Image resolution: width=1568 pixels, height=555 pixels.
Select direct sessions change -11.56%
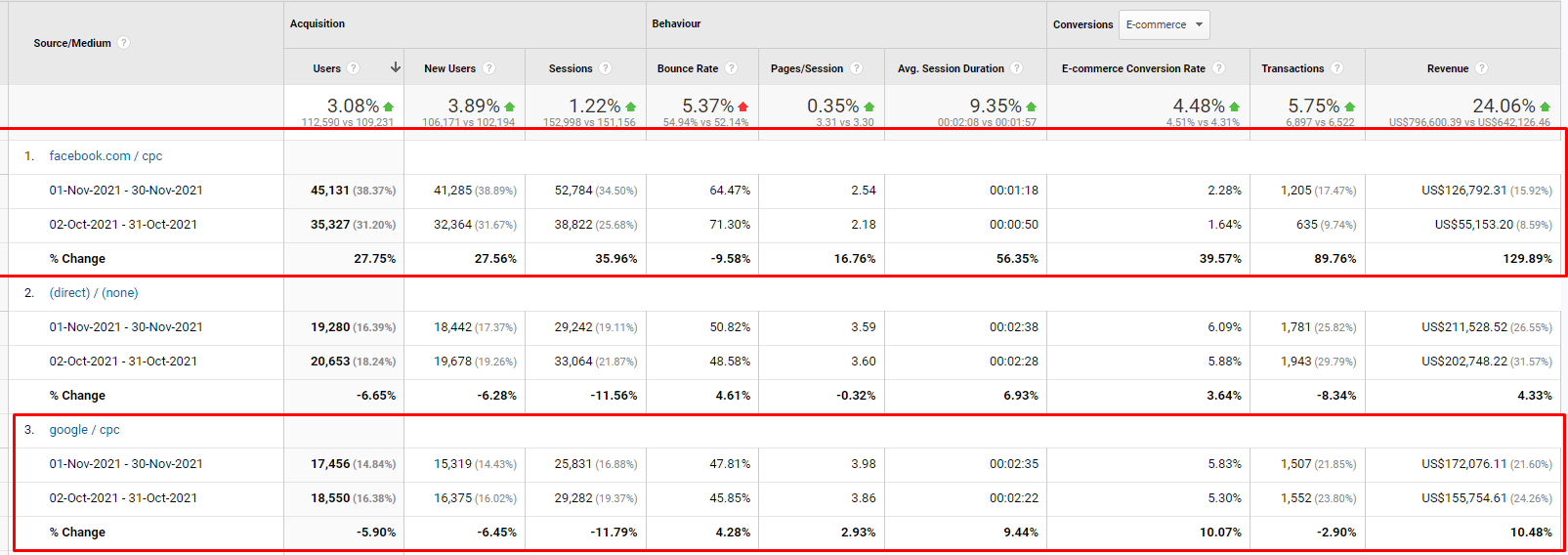614,396
